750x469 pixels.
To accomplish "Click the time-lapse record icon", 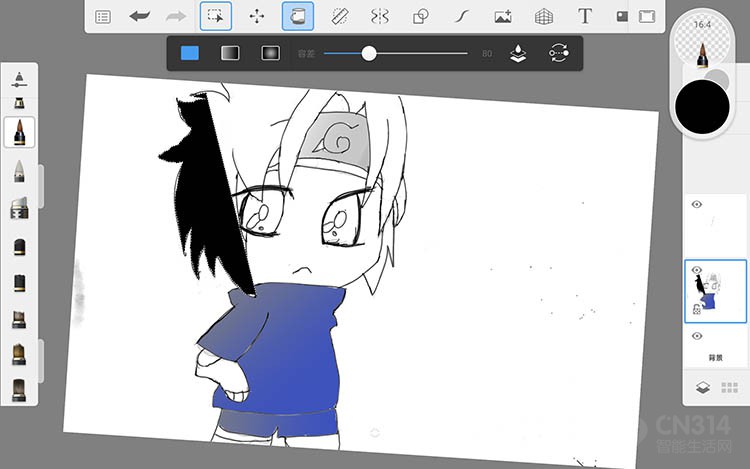I will (x=622, y=17).
